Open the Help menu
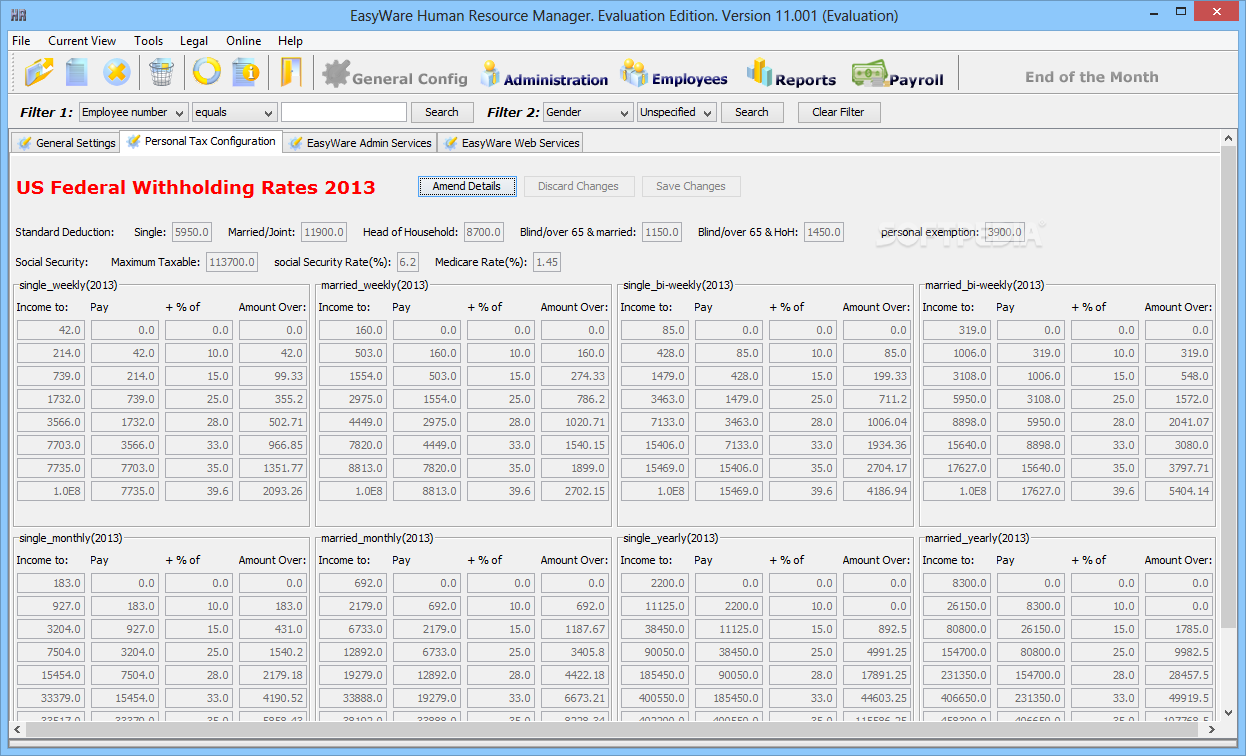1246x756 pixels. click(x=290, y=41)
